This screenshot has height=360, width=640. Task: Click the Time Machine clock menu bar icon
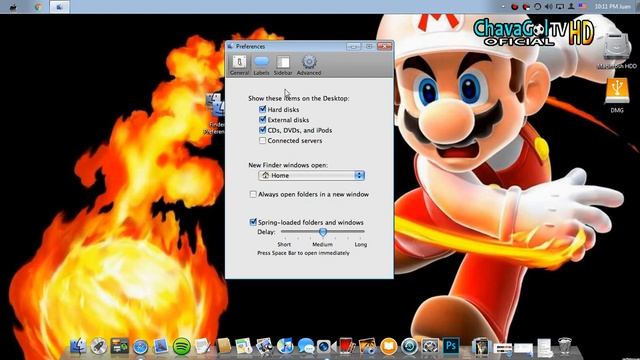coord(538,7)
